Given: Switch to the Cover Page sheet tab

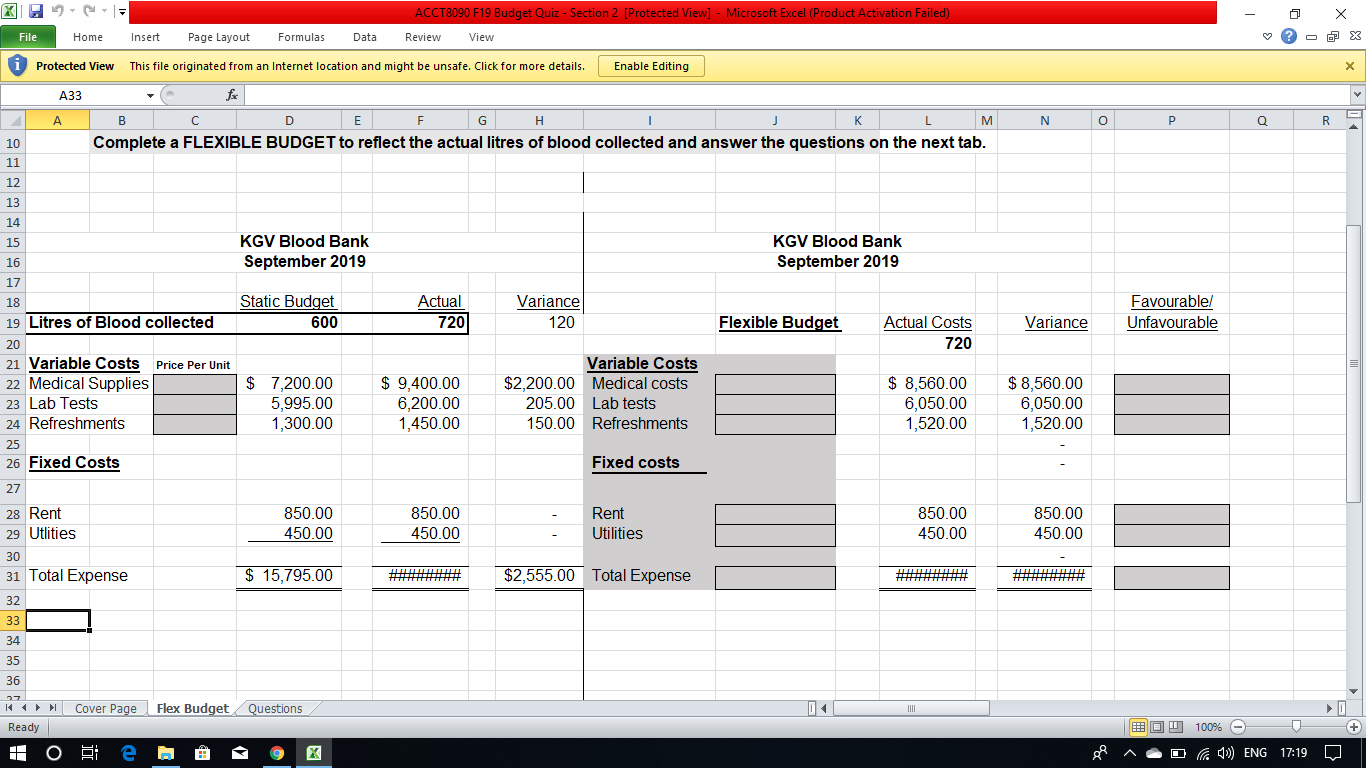Looking at the screenshot, I should 106,708.
